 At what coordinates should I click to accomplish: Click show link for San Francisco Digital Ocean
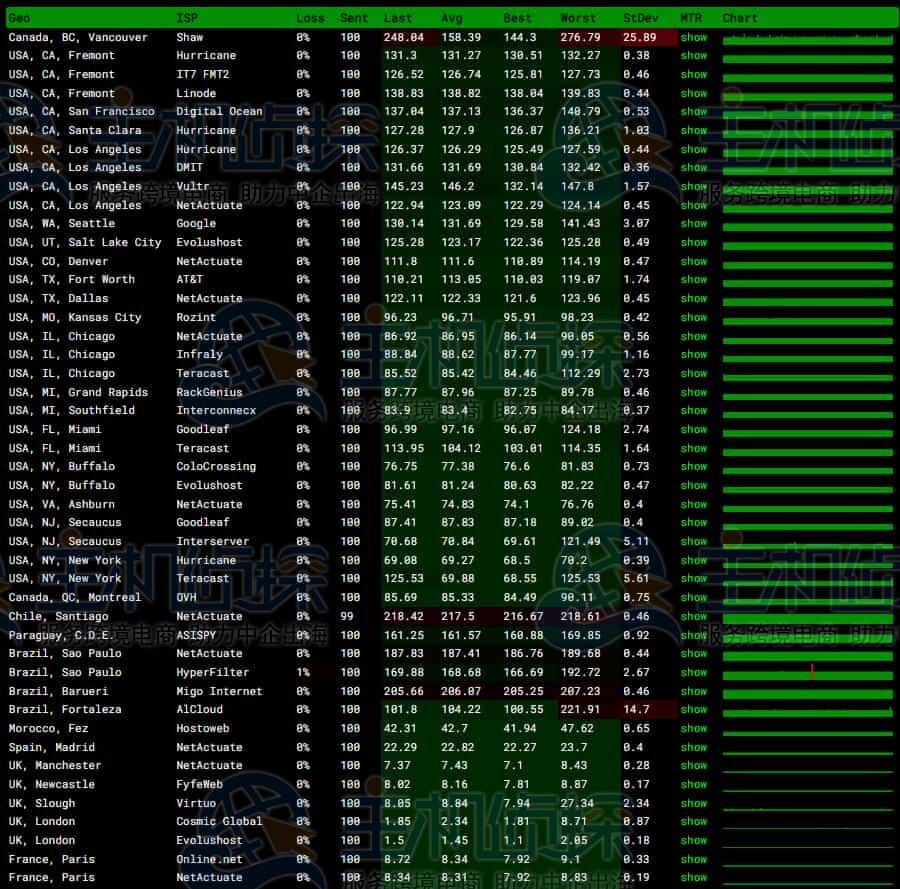click(x=693, y=112)
